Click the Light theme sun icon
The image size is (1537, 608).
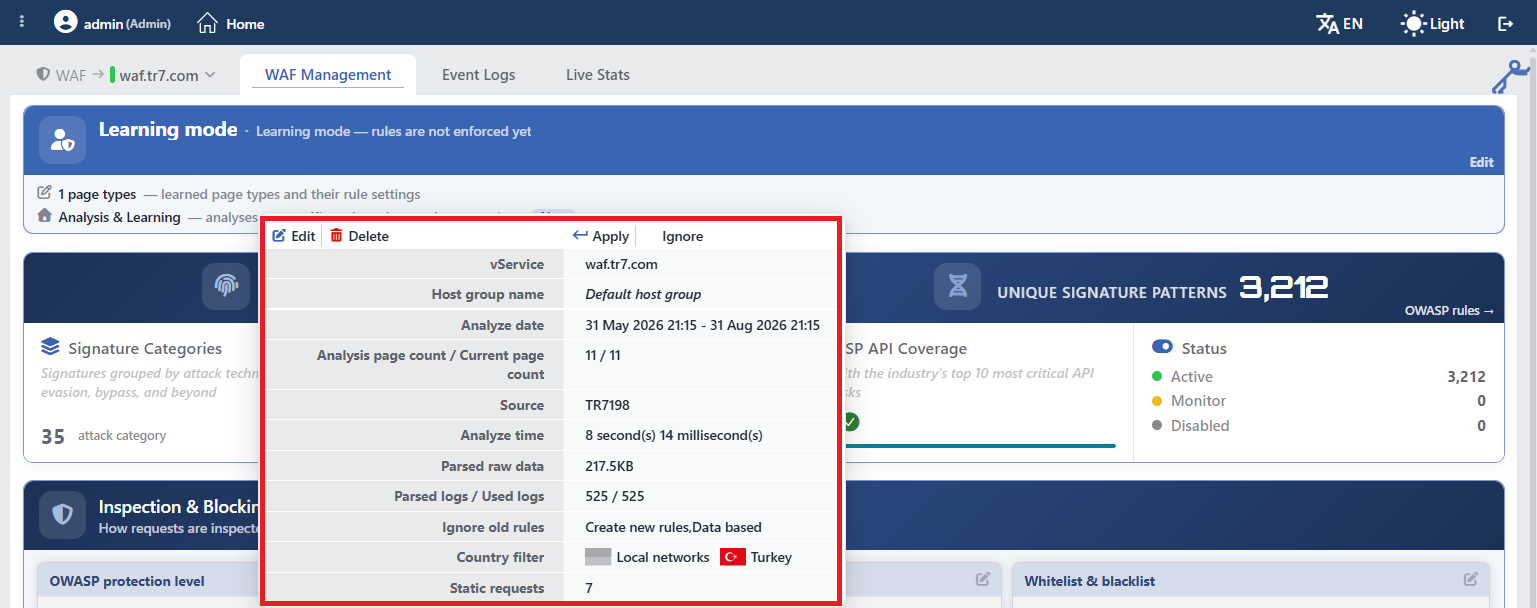[1414, 23]
